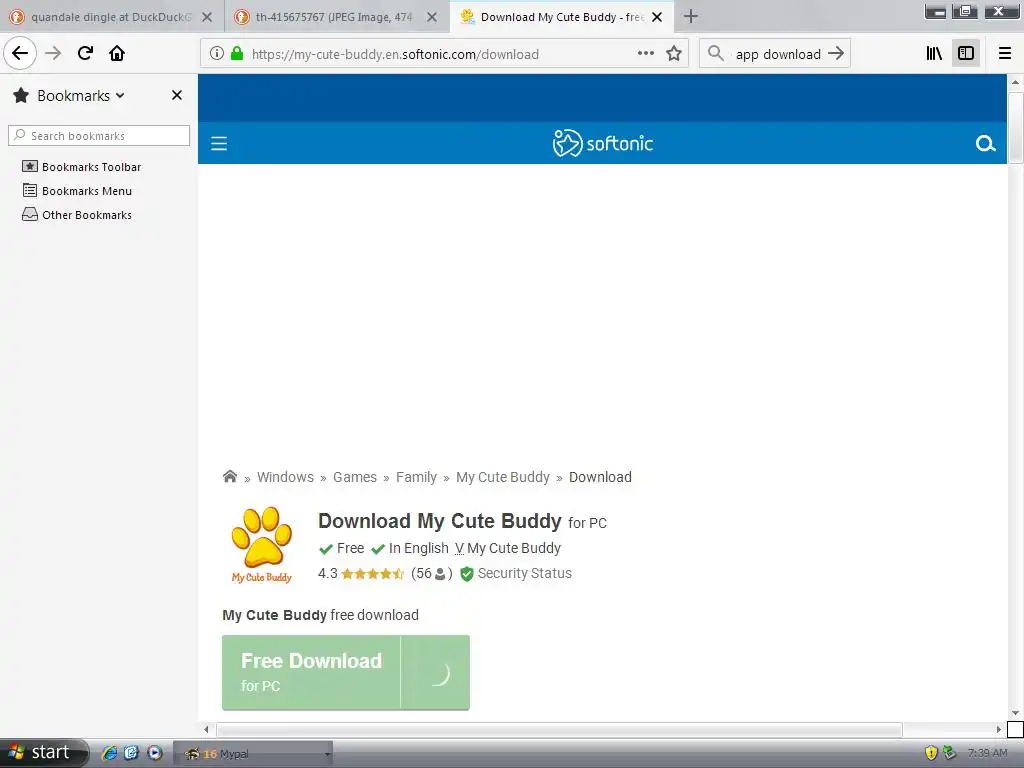Screen dimensions: 1024x768
Task: Open page actions three-dot menu
Action: point(645,54)
